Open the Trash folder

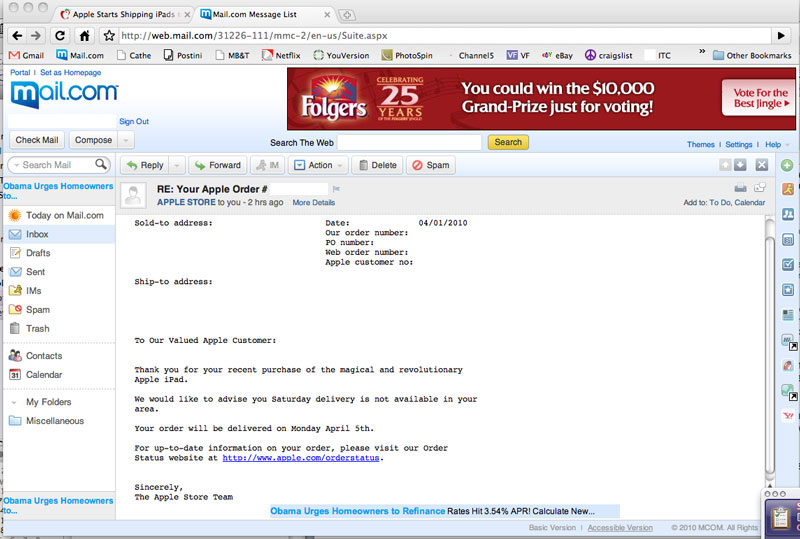(59, 329)
